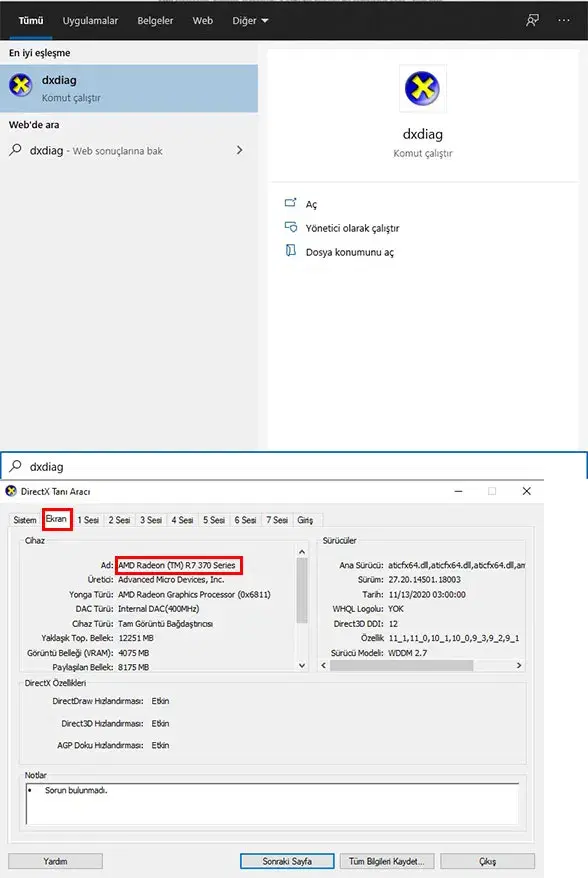Open the 5 Sesi tab
Image resolution: width=588 pixels, height=878 pixels.
click(214, 520)
